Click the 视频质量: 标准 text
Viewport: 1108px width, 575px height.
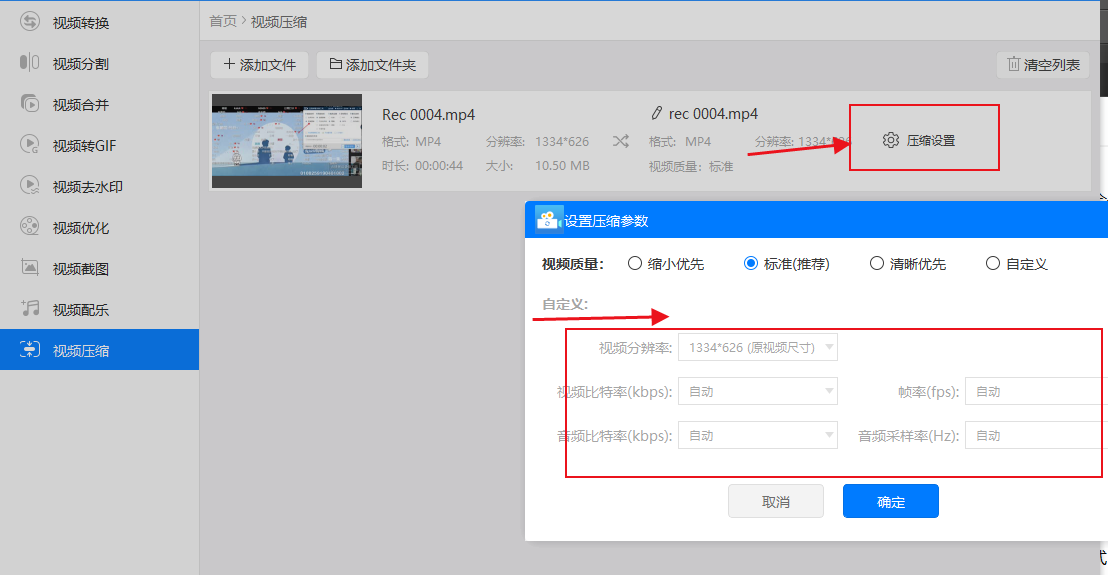(691, 166)
